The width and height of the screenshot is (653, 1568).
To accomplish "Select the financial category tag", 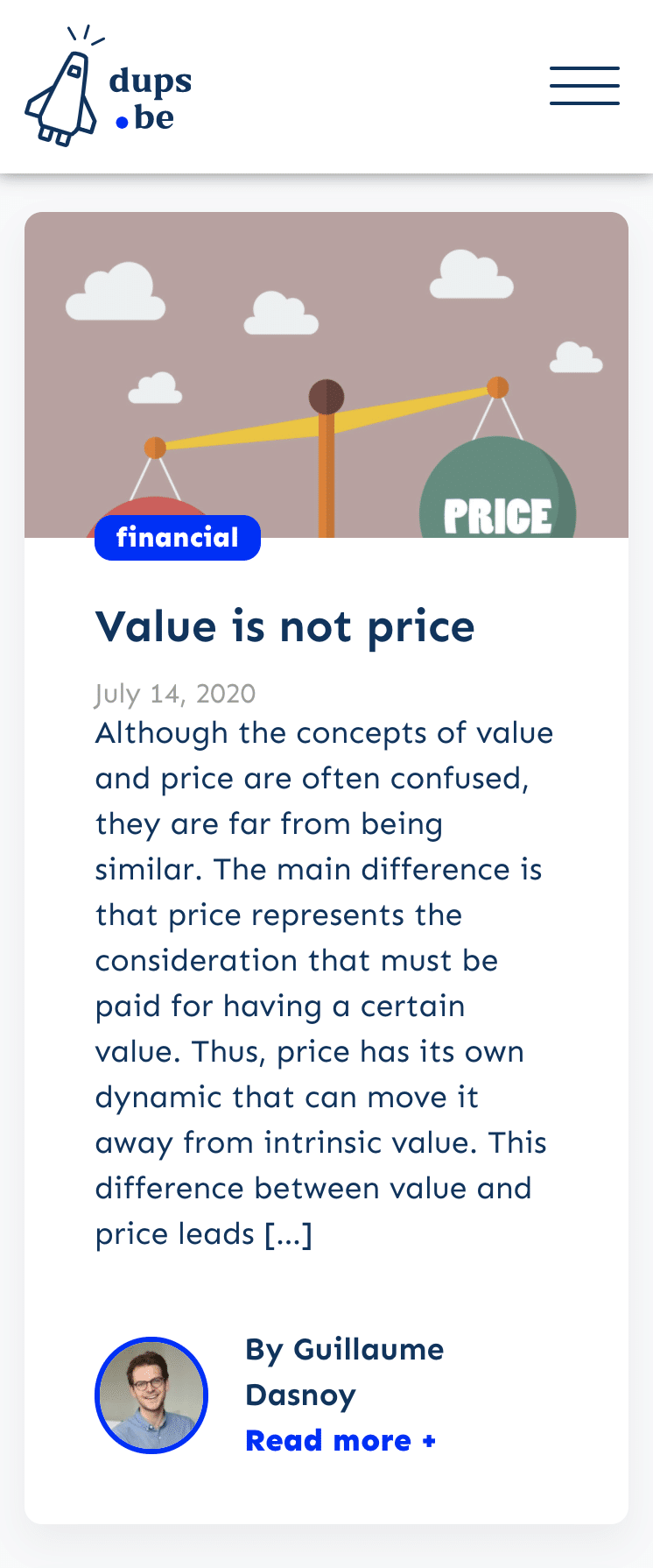I will (178, 537).
